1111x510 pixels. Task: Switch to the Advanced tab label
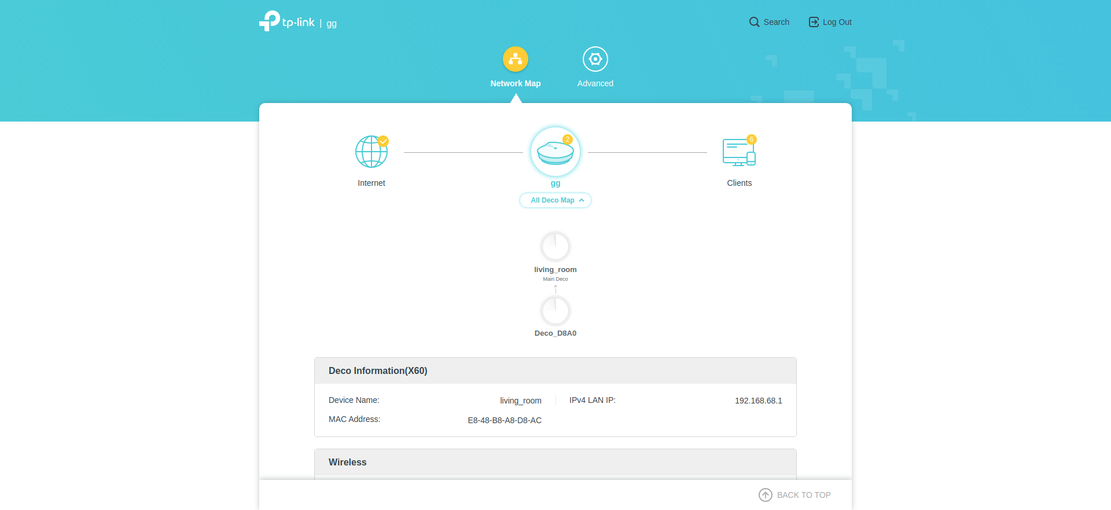click(x=595, y=84)
